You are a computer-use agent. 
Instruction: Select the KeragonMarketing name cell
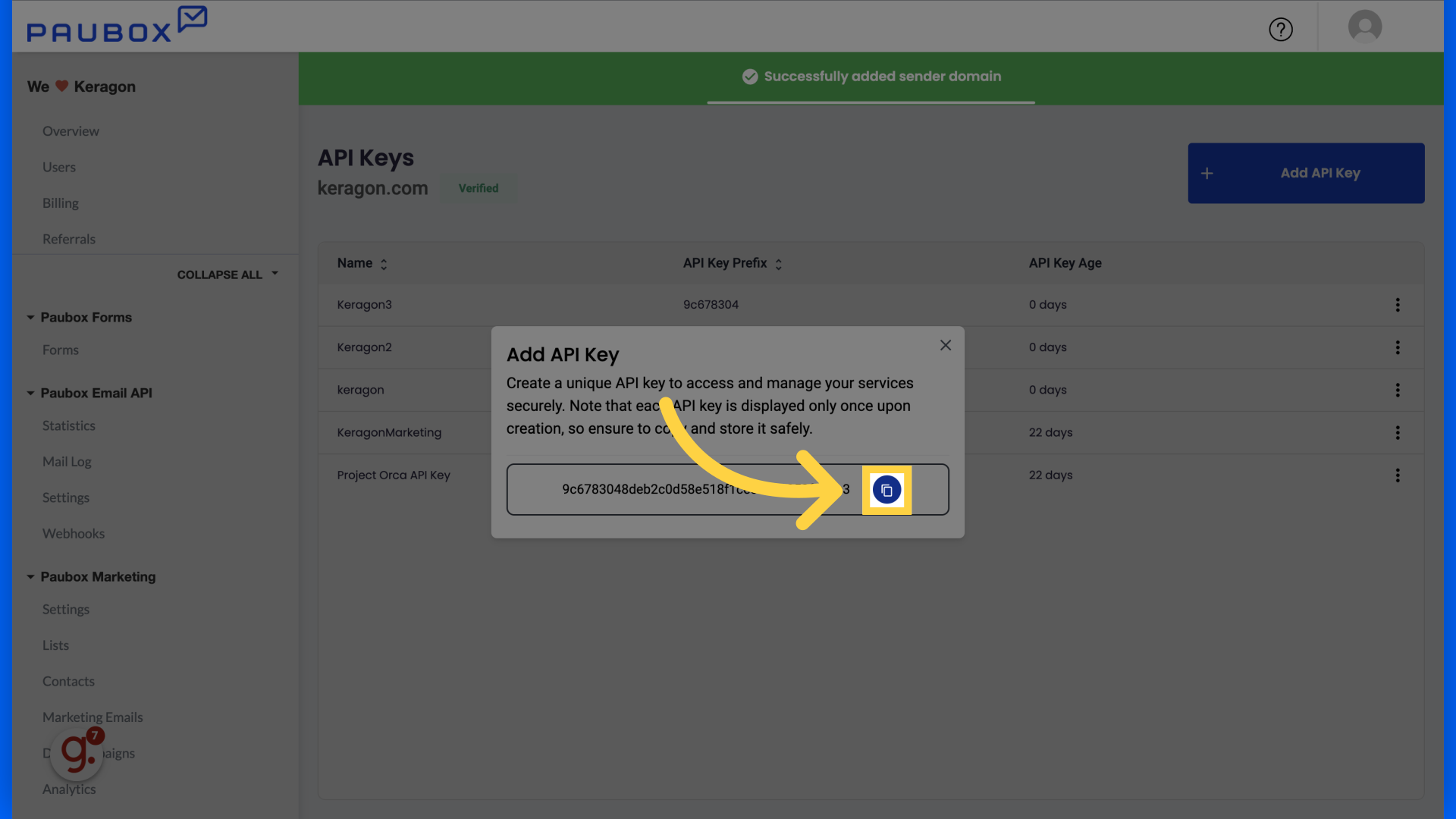(389, 432)
